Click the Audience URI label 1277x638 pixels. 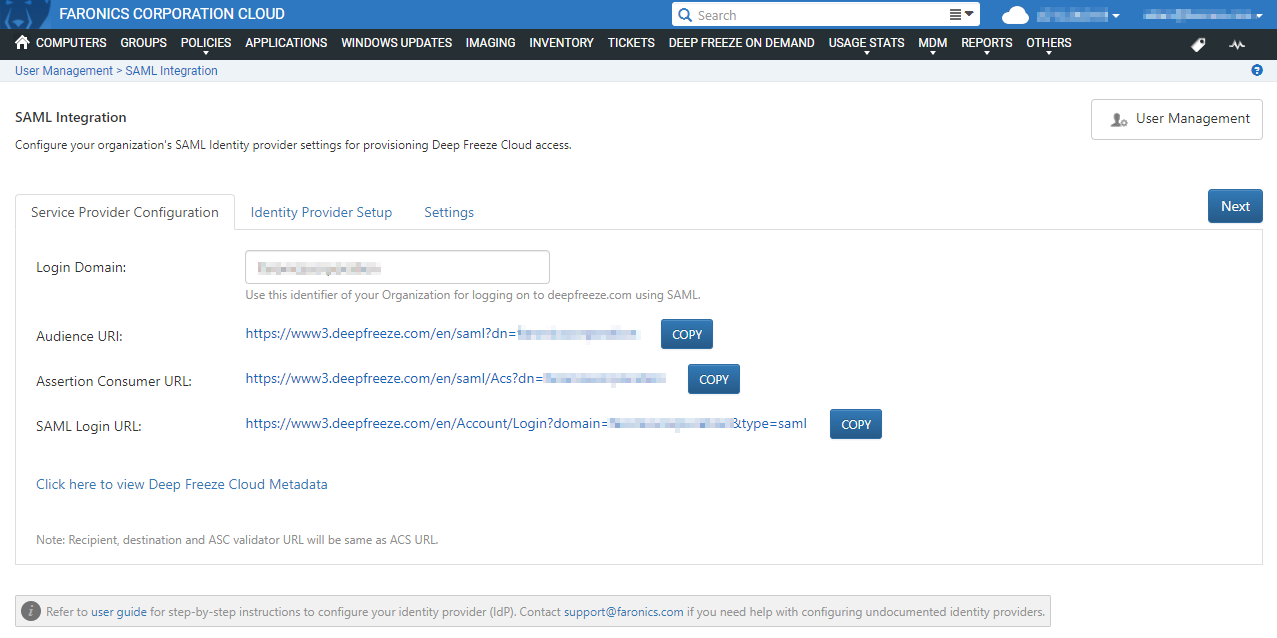(x=79, y=336)
